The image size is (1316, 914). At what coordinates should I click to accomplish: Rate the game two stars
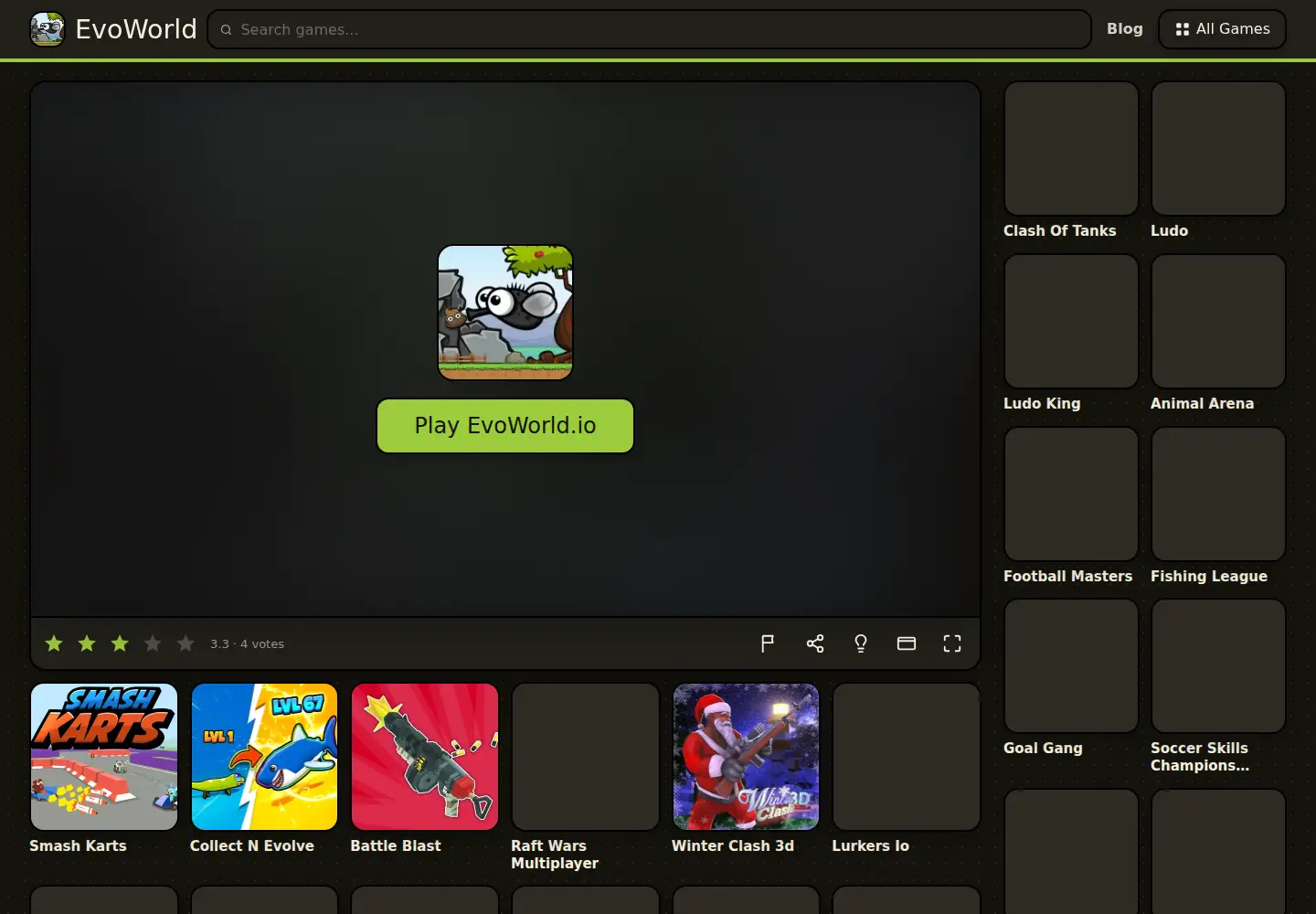tap(87, 643)
